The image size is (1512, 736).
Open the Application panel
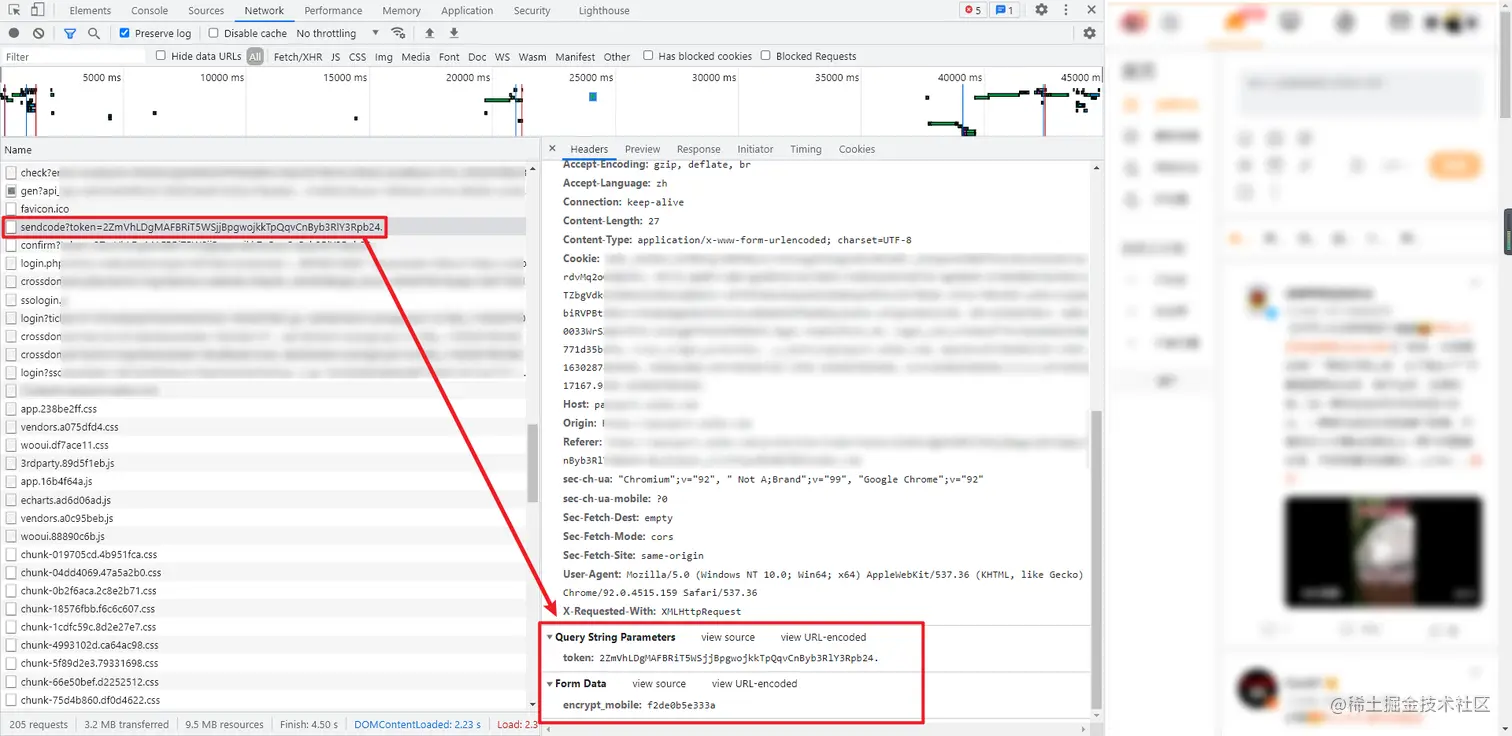coord(467,11)
